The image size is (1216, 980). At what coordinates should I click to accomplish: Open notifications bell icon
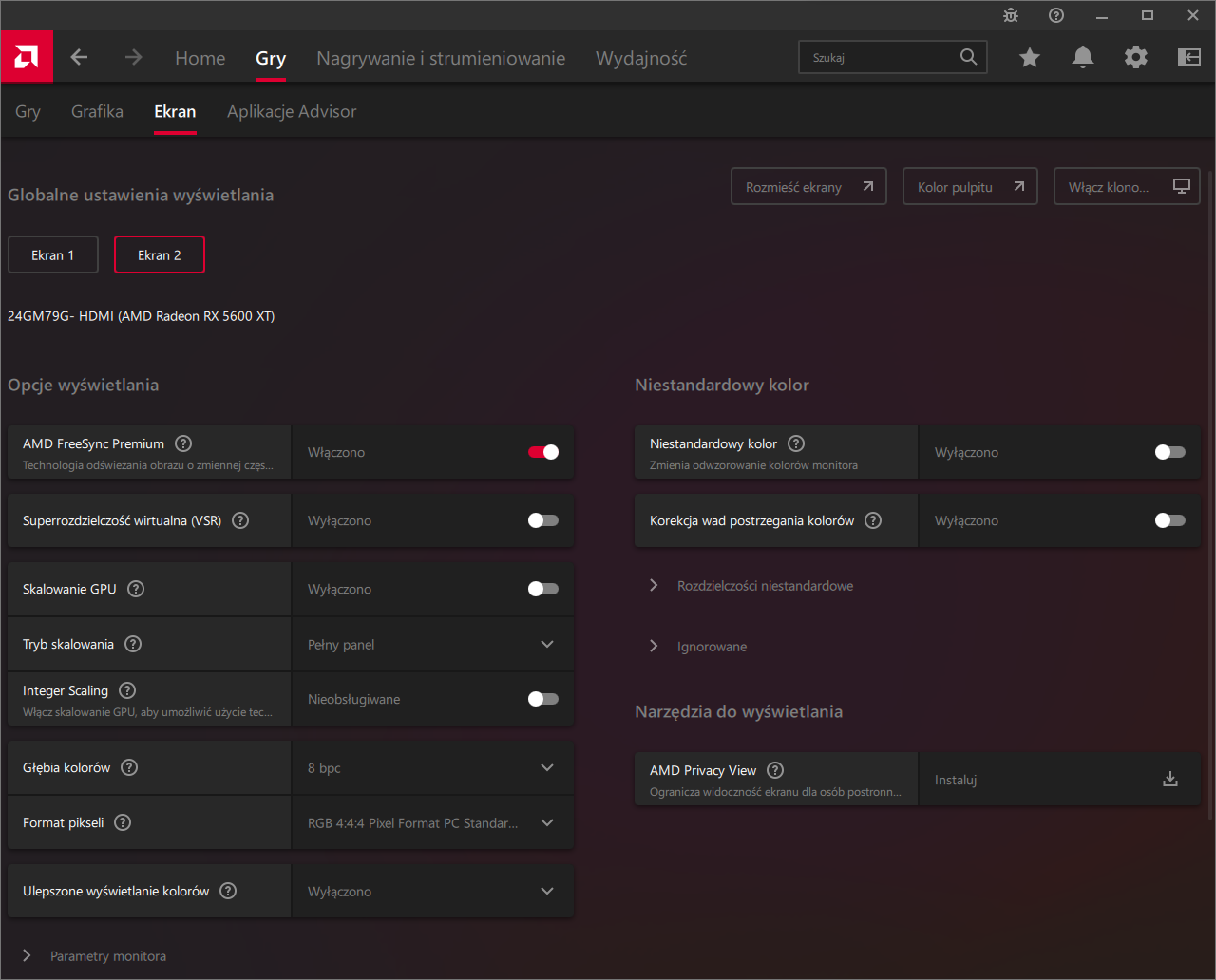point(1083,58)
